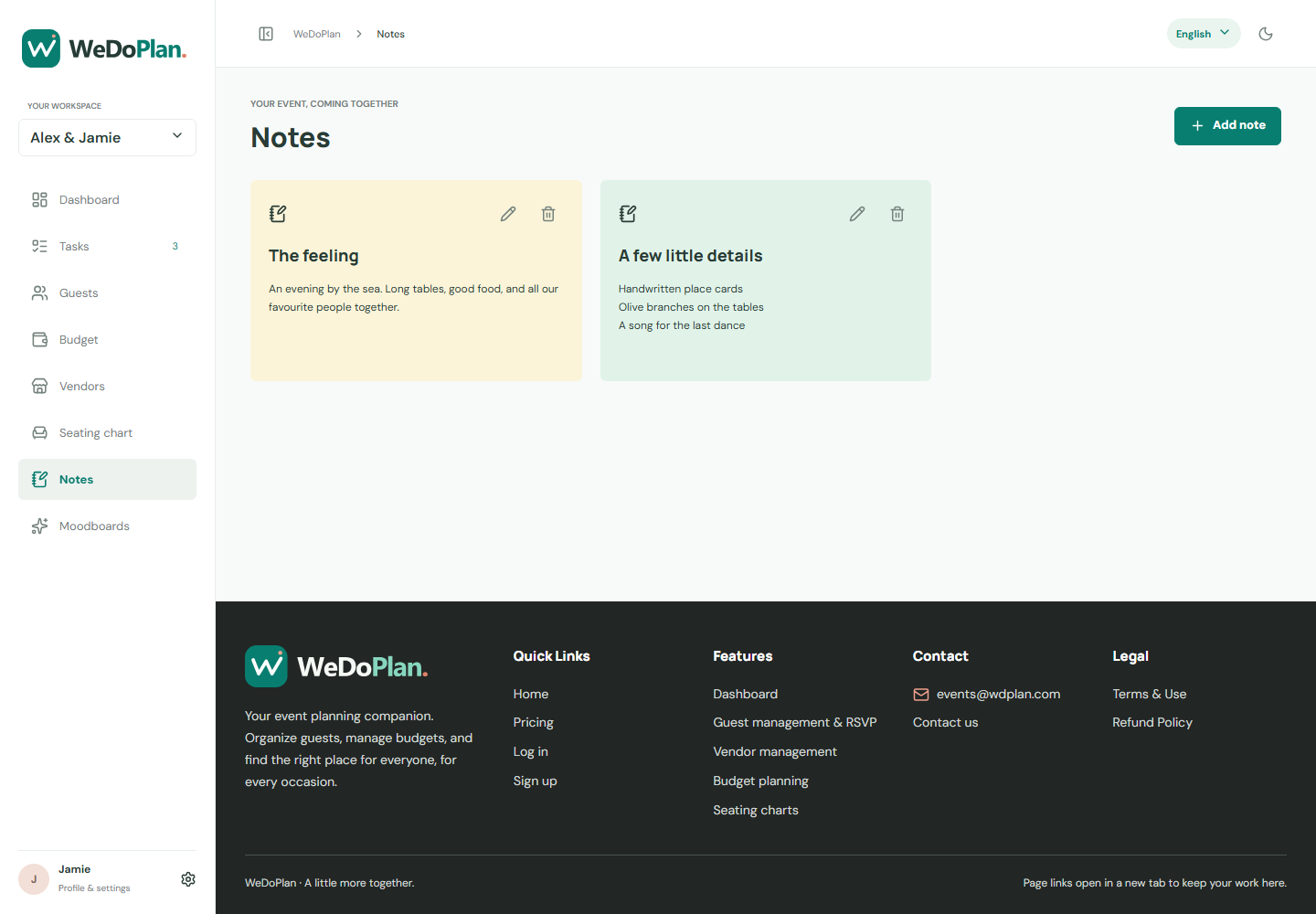
Task: Click the Vendors storefront icon
Action: pyautogui.click(x=40, y=387)
